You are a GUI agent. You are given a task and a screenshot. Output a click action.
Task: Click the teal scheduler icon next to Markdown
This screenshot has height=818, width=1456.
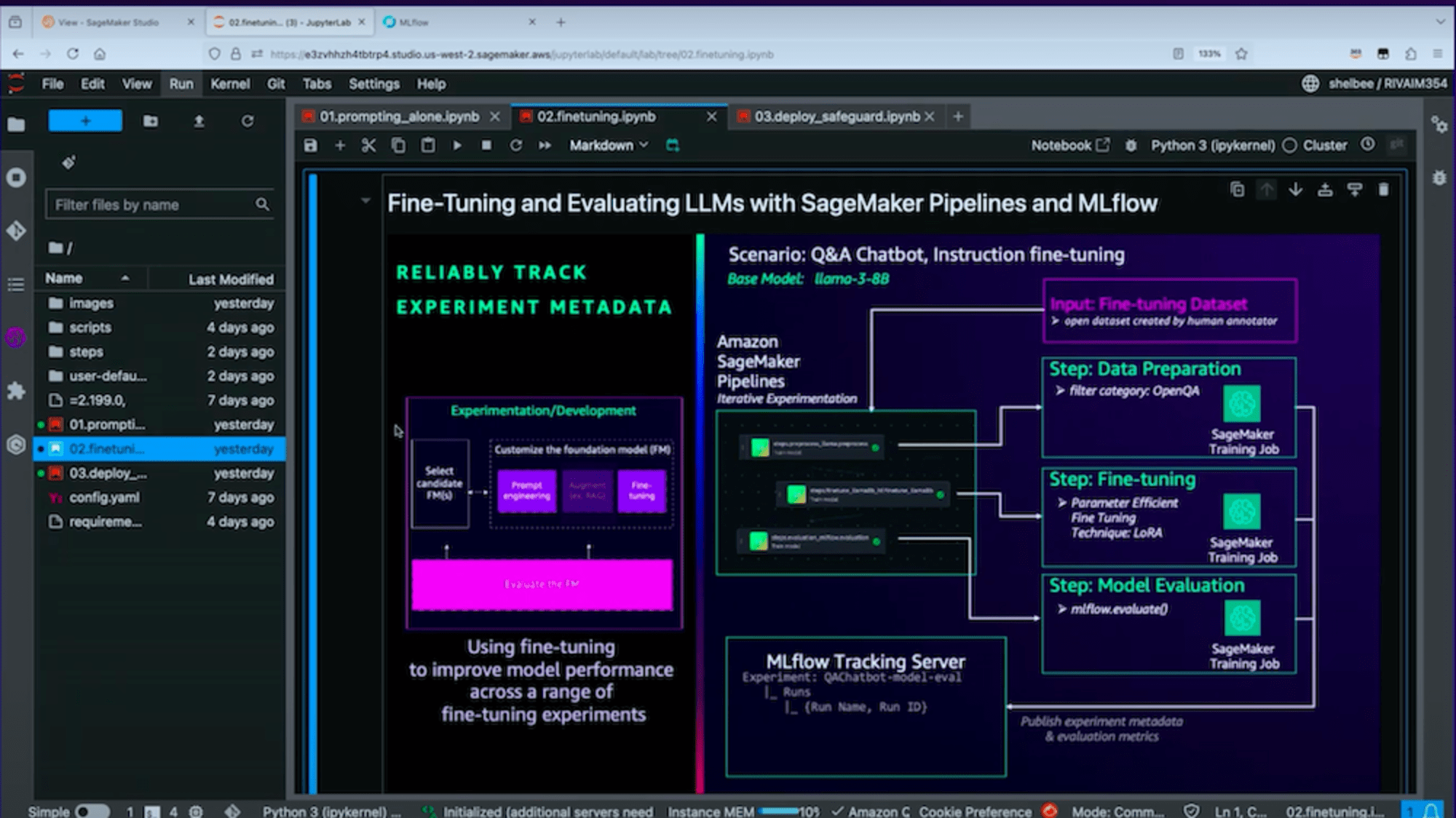673,146
